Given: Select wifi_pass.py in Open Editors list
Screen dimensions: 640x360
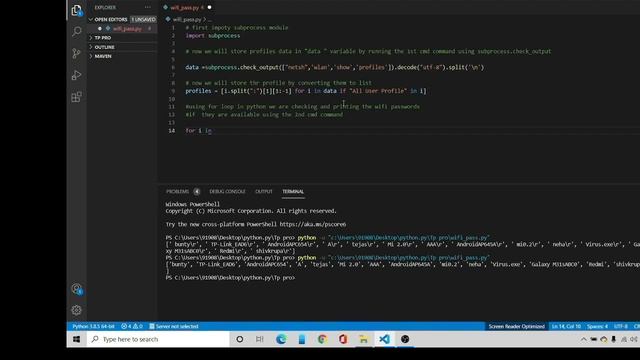Looking at the screenshot, I should click(127, 29).
